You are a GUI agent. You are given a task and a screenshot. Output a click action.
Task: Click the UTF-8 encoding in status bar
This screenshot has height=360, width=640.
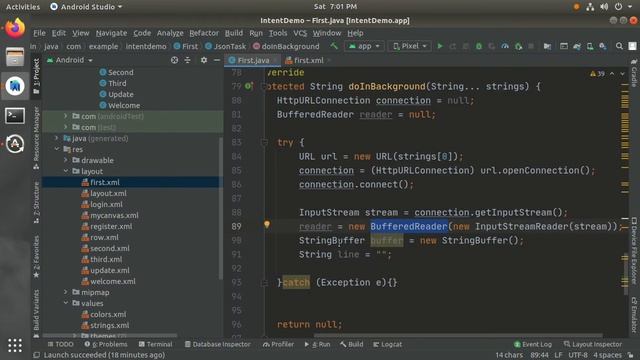pos(578,355)
